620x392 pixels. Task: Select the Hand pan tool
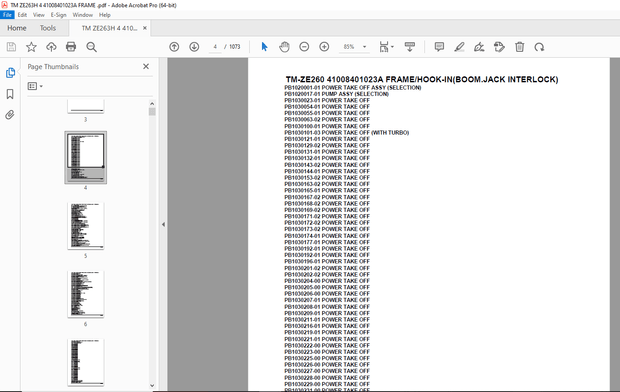coord(284,47)
